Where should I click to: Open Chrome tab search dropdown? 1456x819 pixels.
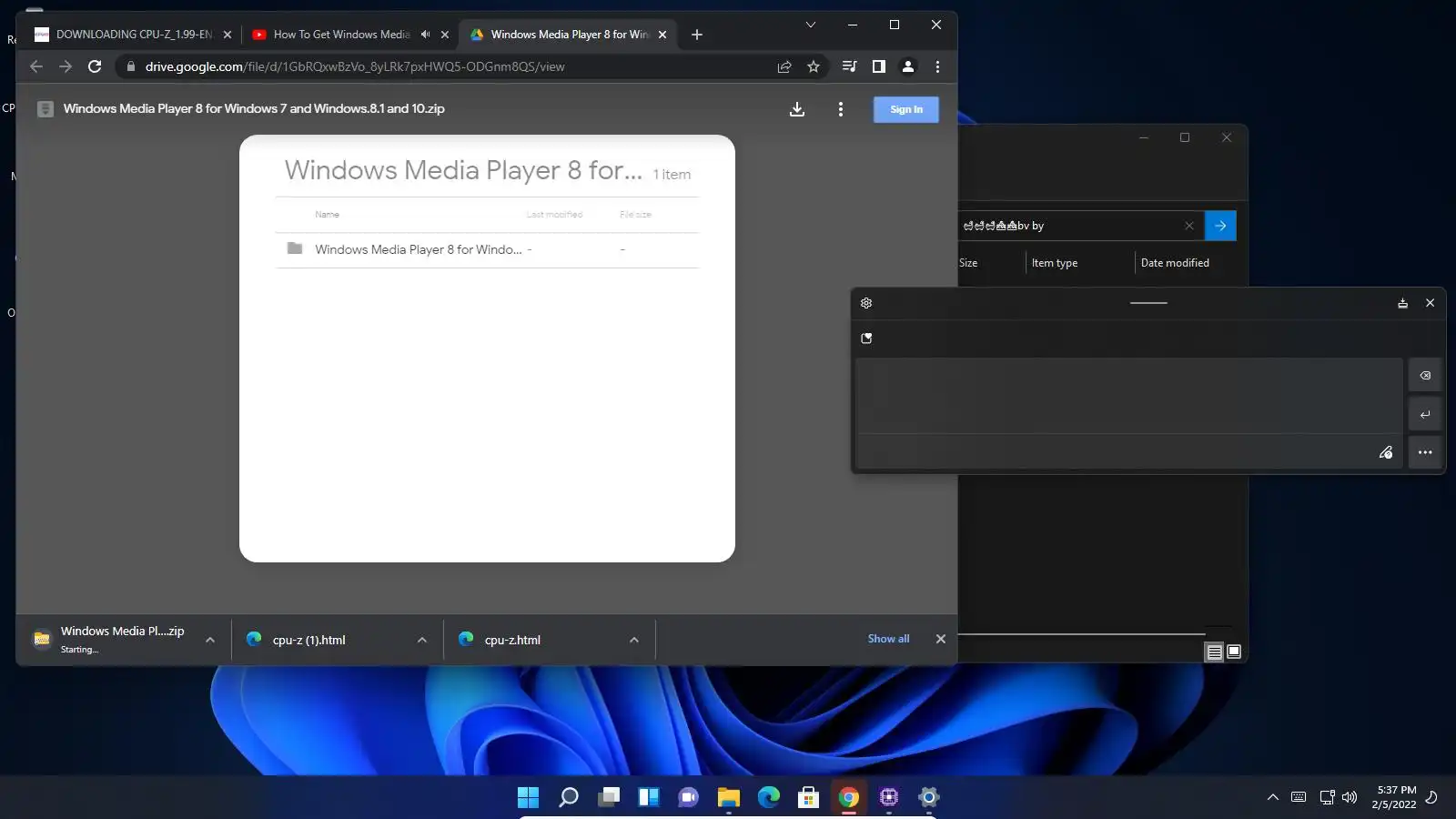pyautogui.click(x=811, y=25)
